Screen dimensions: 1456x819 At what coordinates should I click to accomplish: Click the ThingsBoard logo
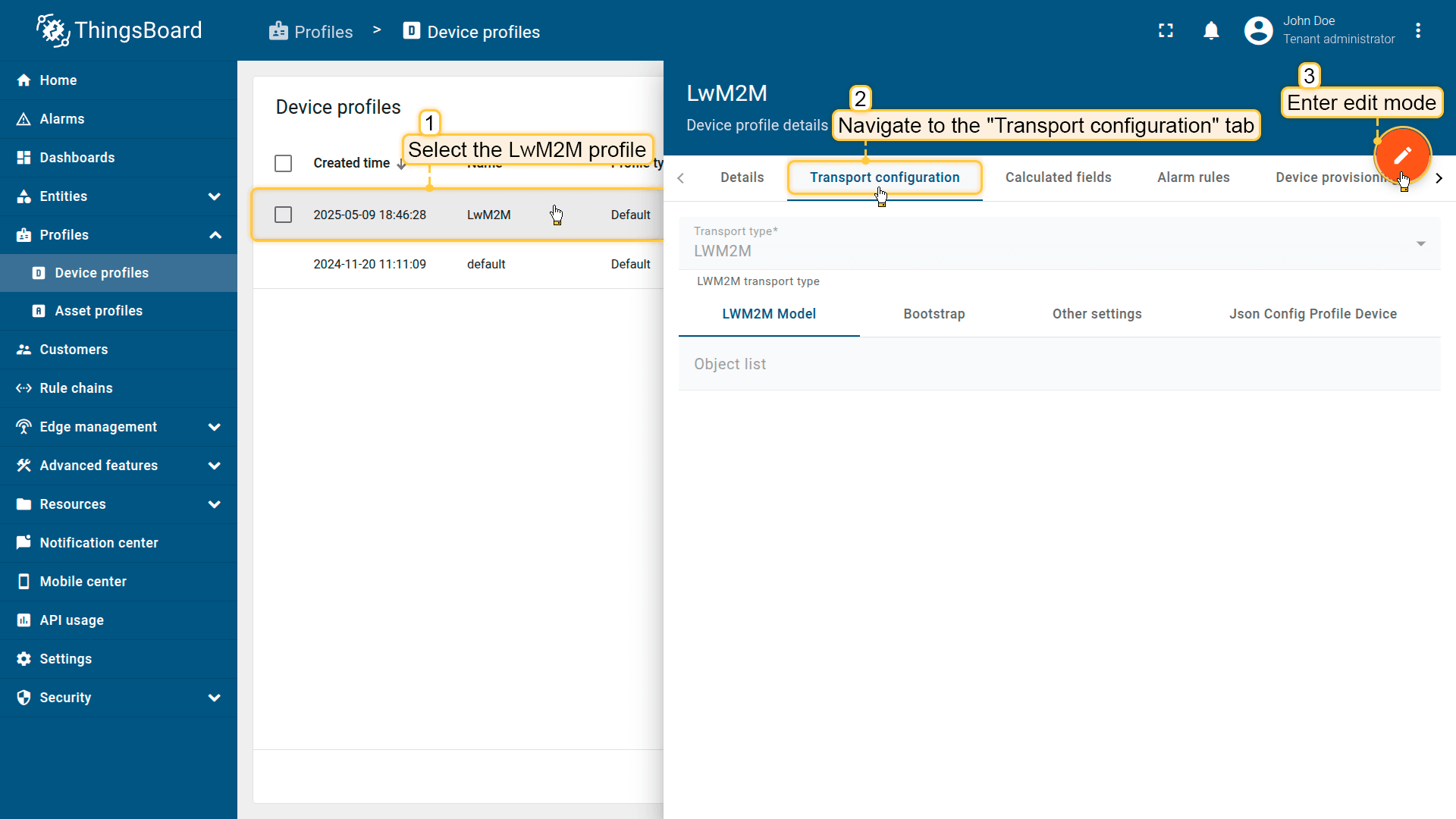point(119,30)
